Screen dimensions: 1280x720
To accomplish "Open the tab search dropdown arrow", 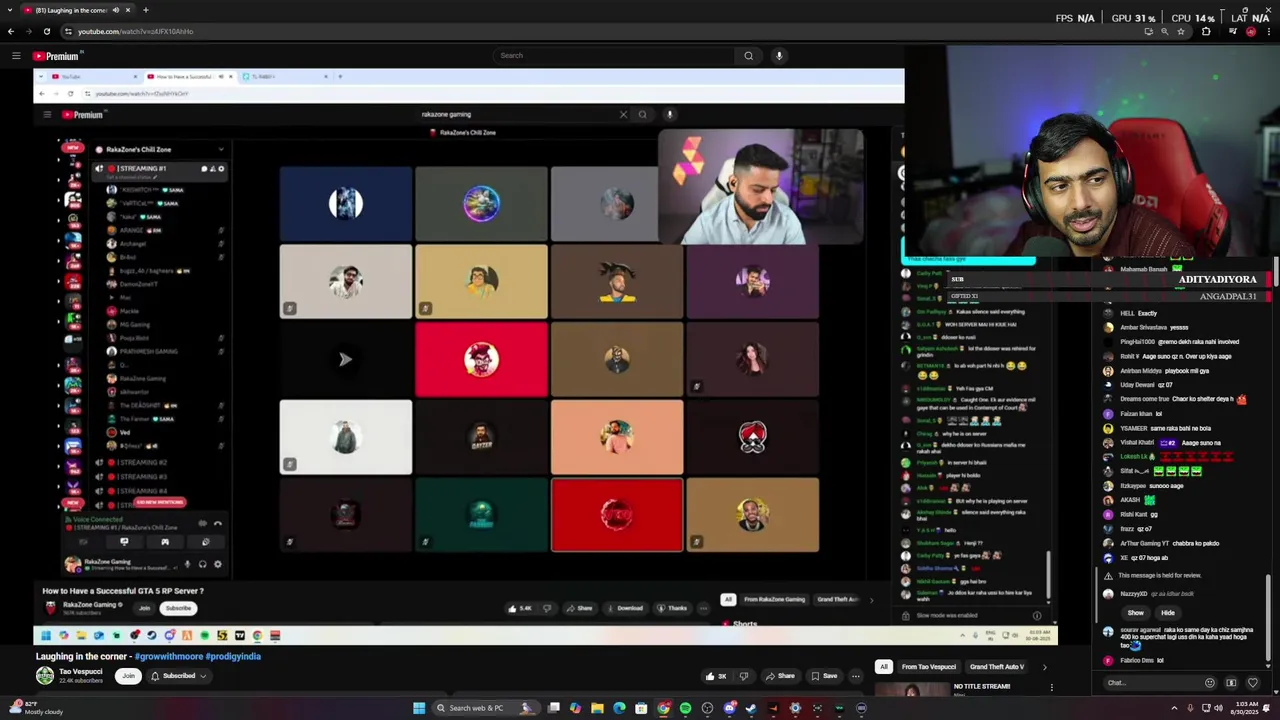I will (x=9, y=10).
